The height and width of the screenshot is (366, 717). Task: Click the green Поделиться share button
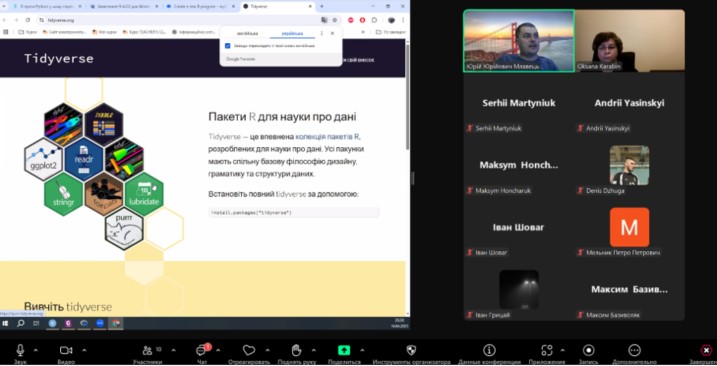click(x=344, y=350)
